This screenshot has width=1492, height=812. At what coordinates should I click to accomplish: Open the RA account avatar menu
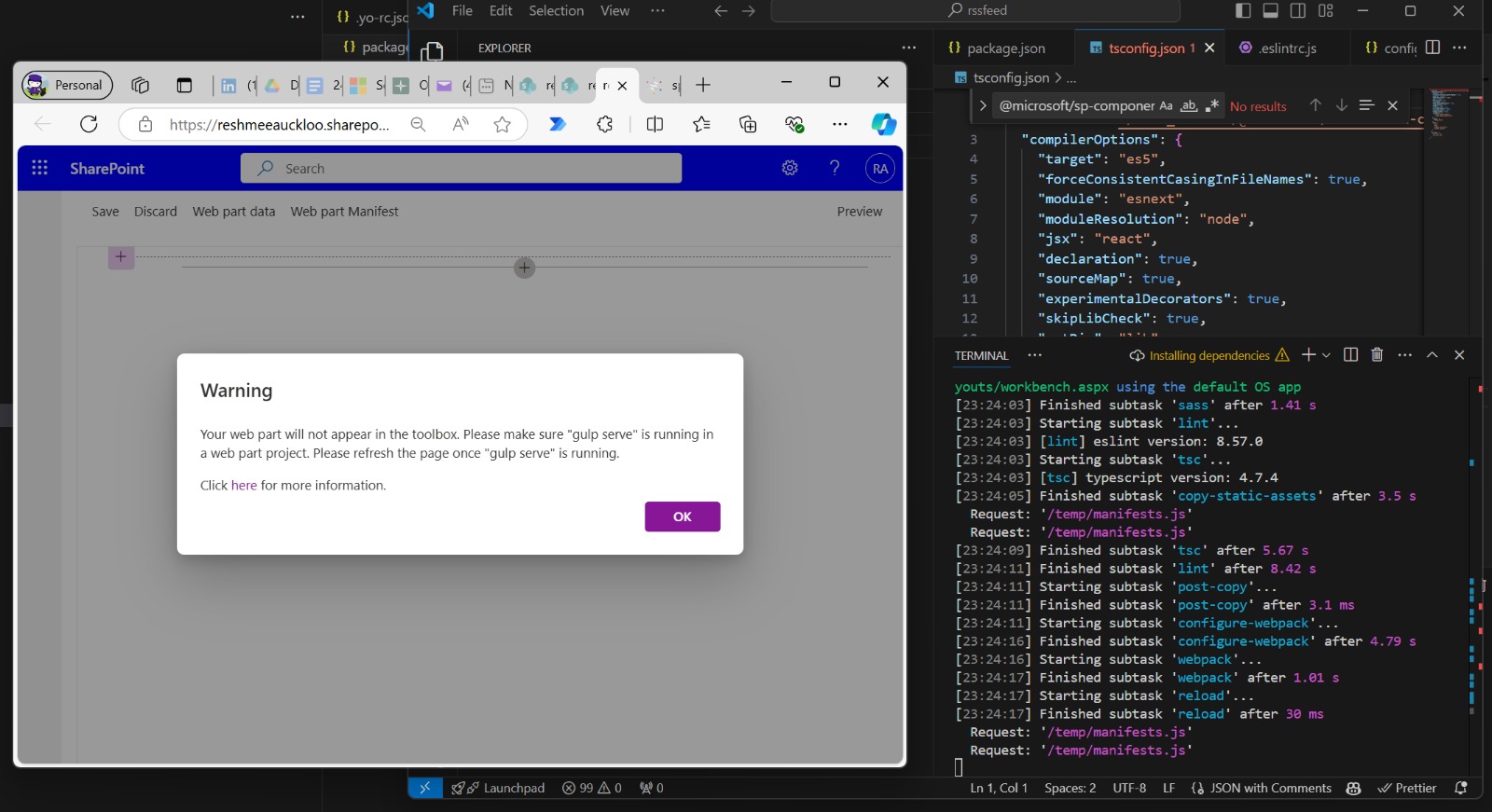[x=880, y=169]
